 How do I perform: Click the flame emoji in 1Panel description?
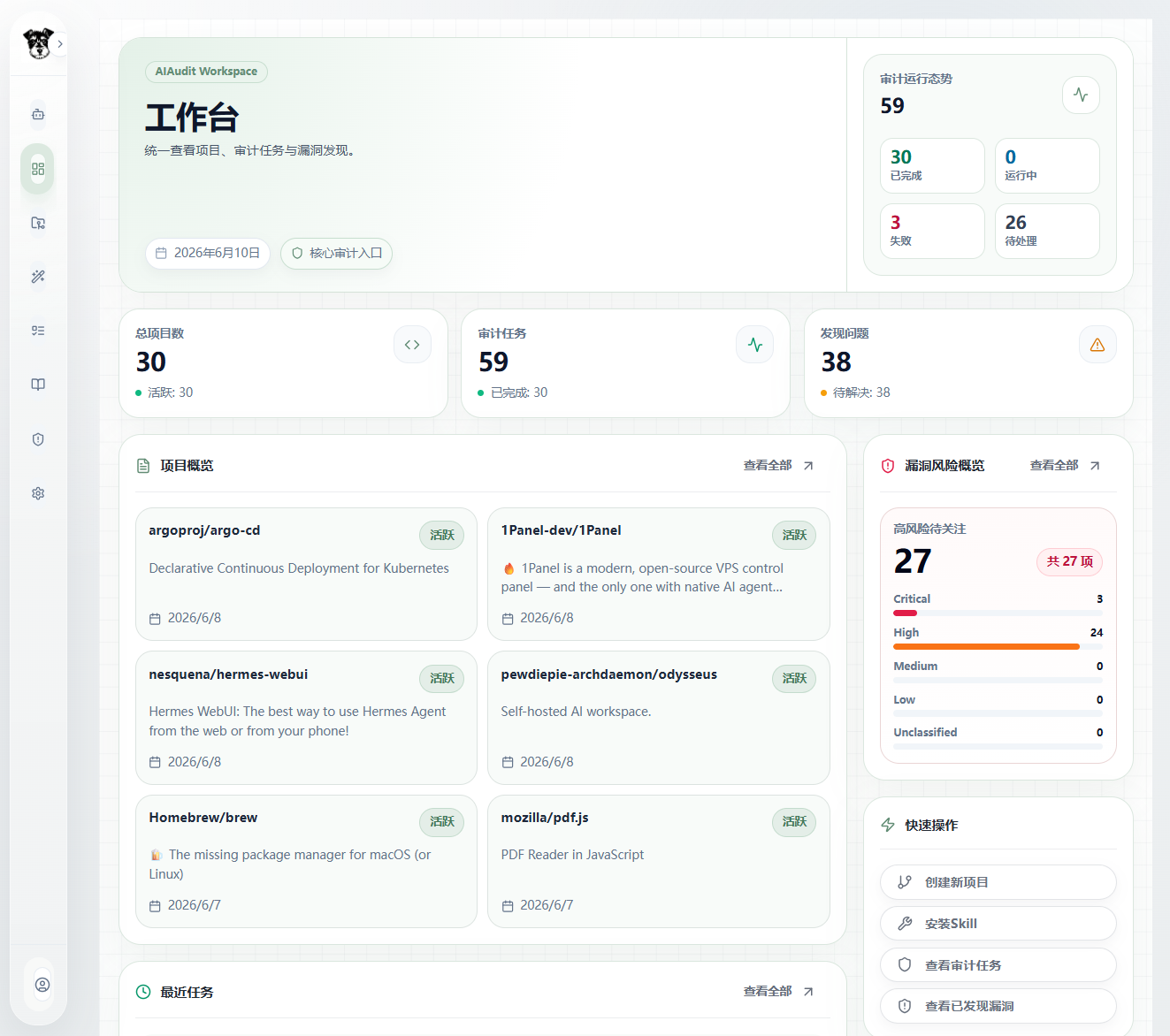tap(509, 568)
